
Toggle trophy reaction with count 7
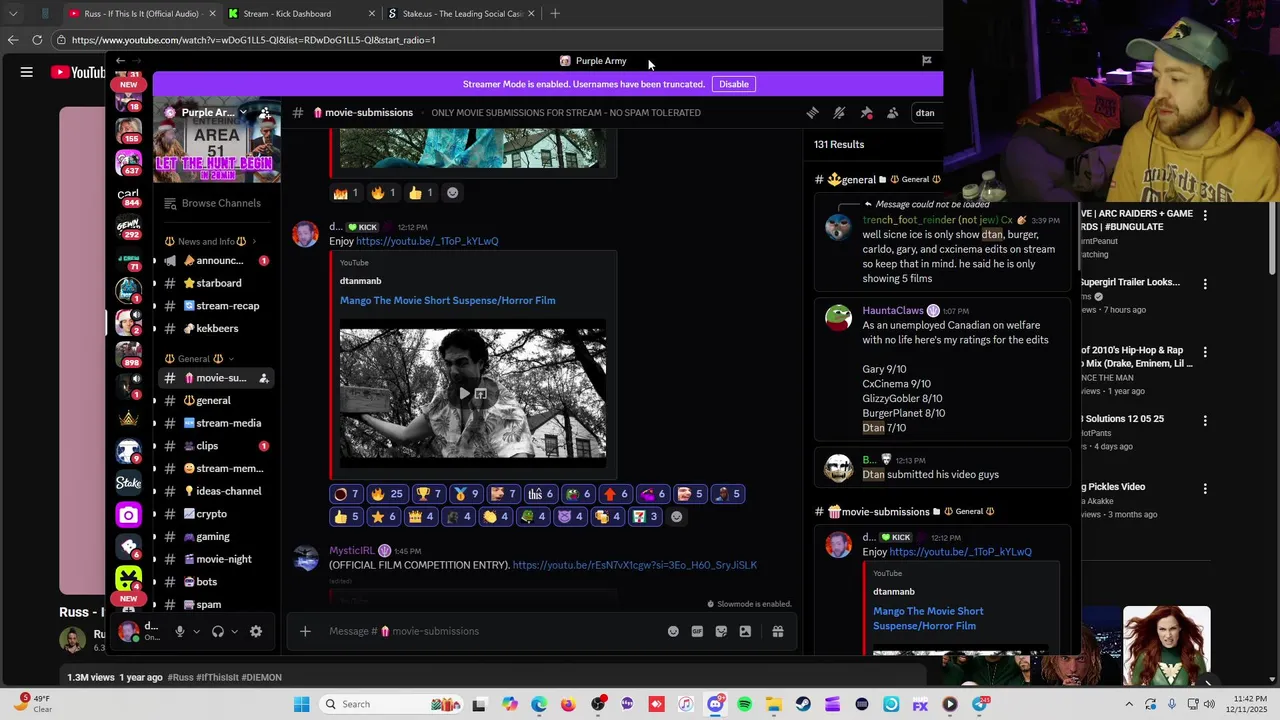tap(428, 494)
